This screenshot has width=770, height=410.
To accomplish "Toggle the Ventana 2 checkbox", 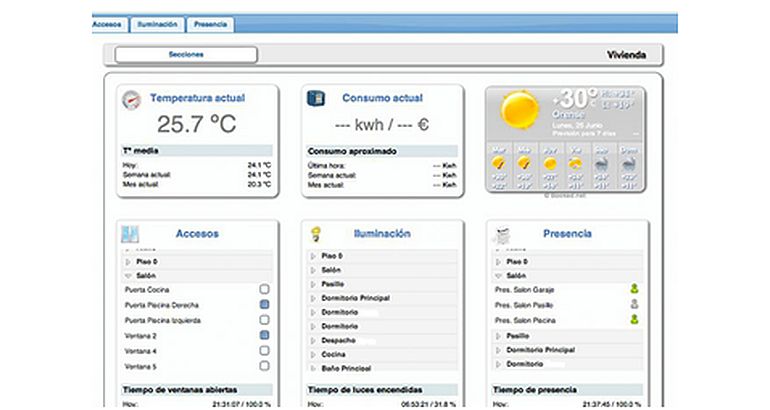I will [264, 335].
